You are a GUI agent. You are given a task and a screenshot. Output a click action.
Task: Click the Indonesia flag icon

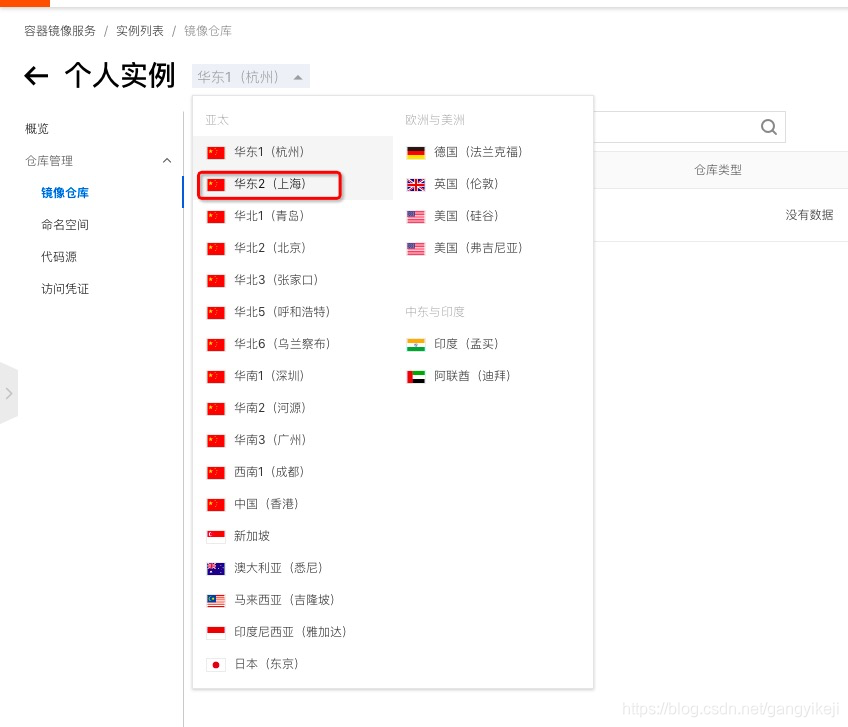point(216,632)
